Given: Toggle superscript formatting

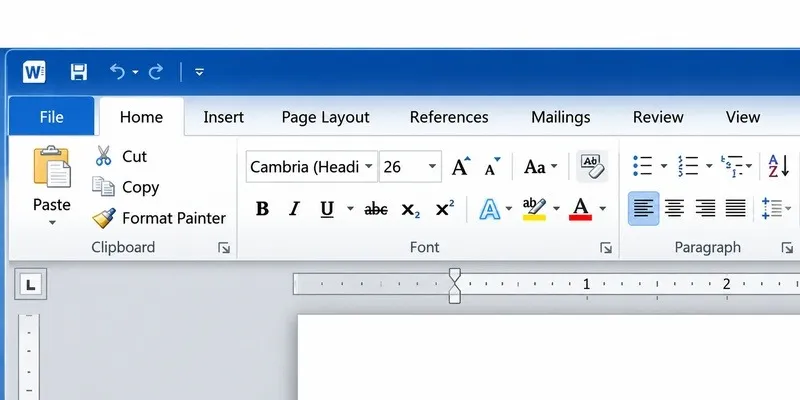Looking at the screenshot, I should point(445,209).
